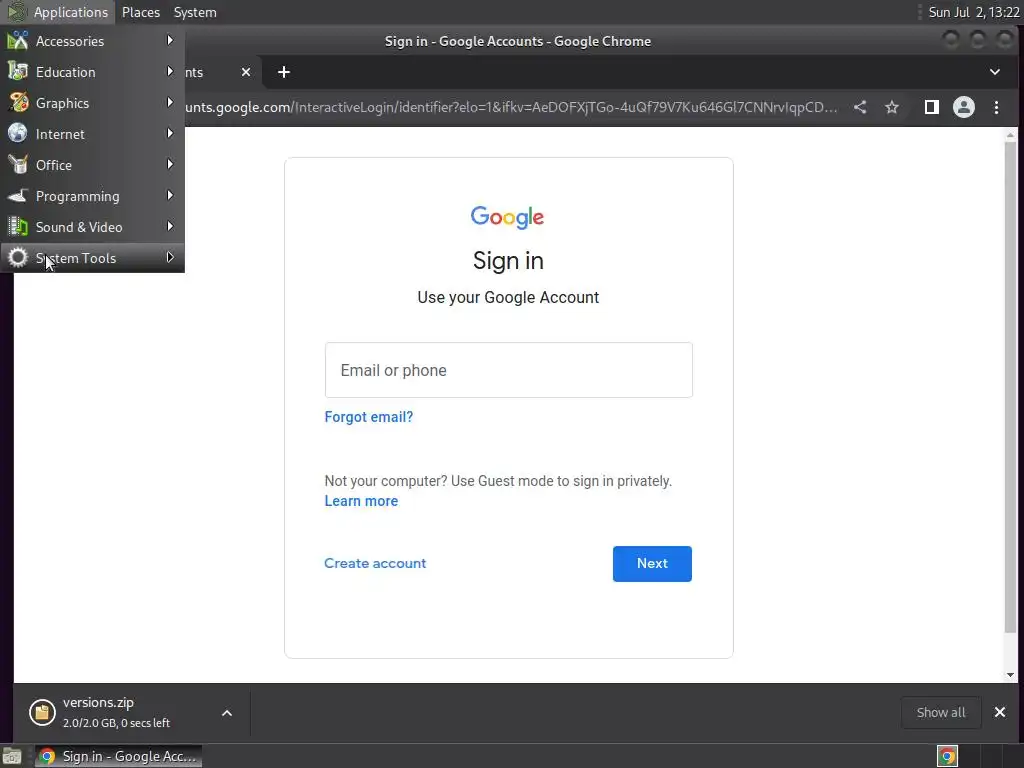1024x768 pixels.
Task: Open the System menu in the top panel
Action: coord(195,12)
